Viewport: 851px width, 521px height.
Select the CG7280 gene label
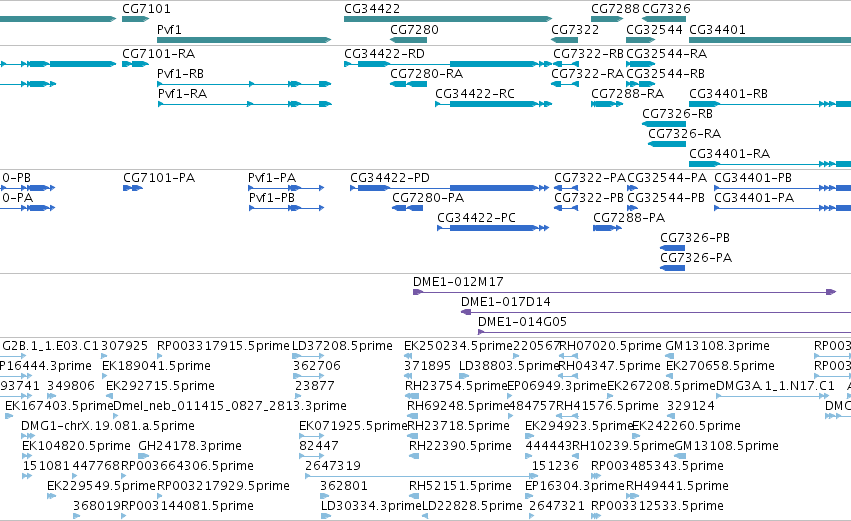click(x=414, y=30)
